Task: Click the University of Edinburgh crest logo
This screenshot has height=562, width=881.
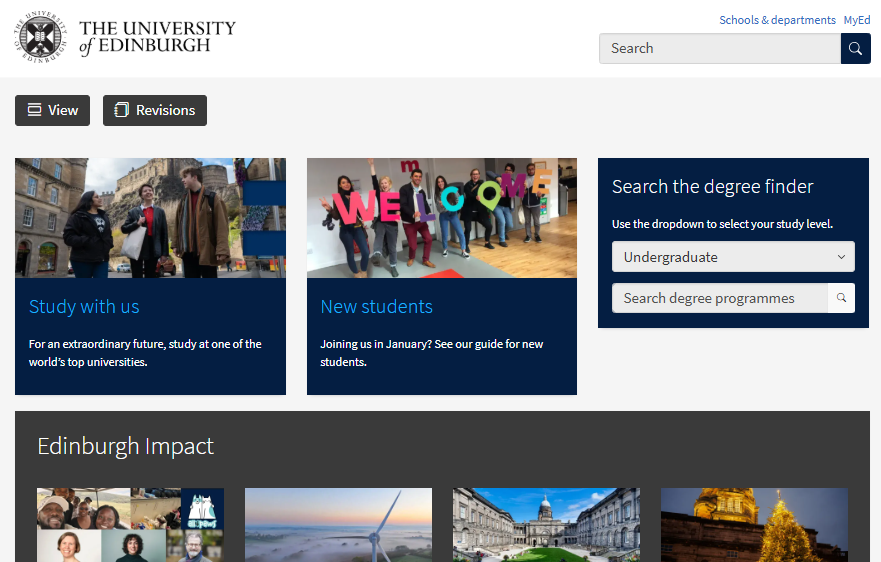Action: (40, 37)
